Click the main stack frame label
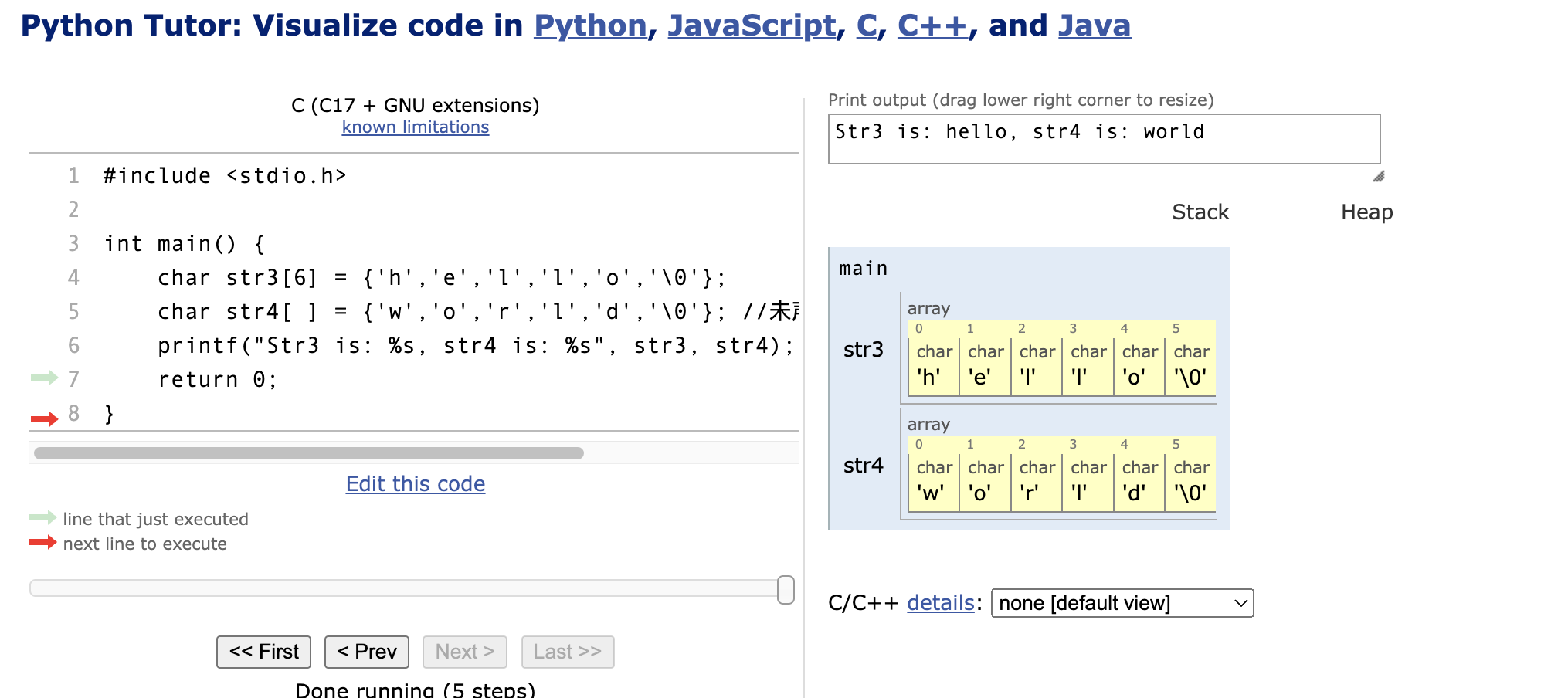Viewport: 1568px width, 698px height. tap(863, 269)
